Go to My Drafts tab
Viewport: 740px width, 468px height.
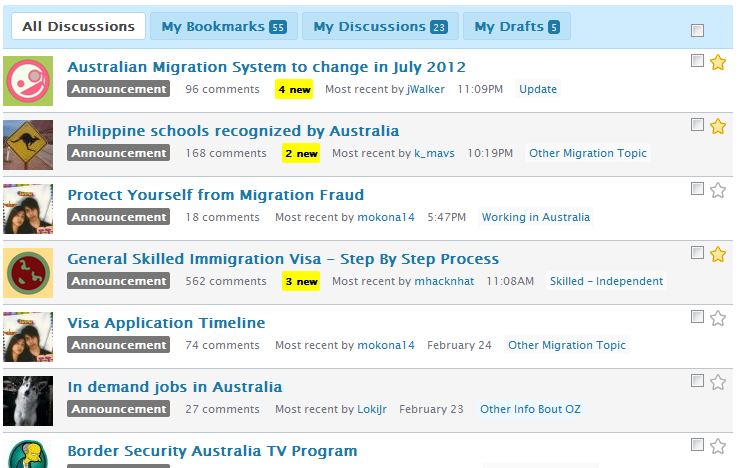[517, 26]
